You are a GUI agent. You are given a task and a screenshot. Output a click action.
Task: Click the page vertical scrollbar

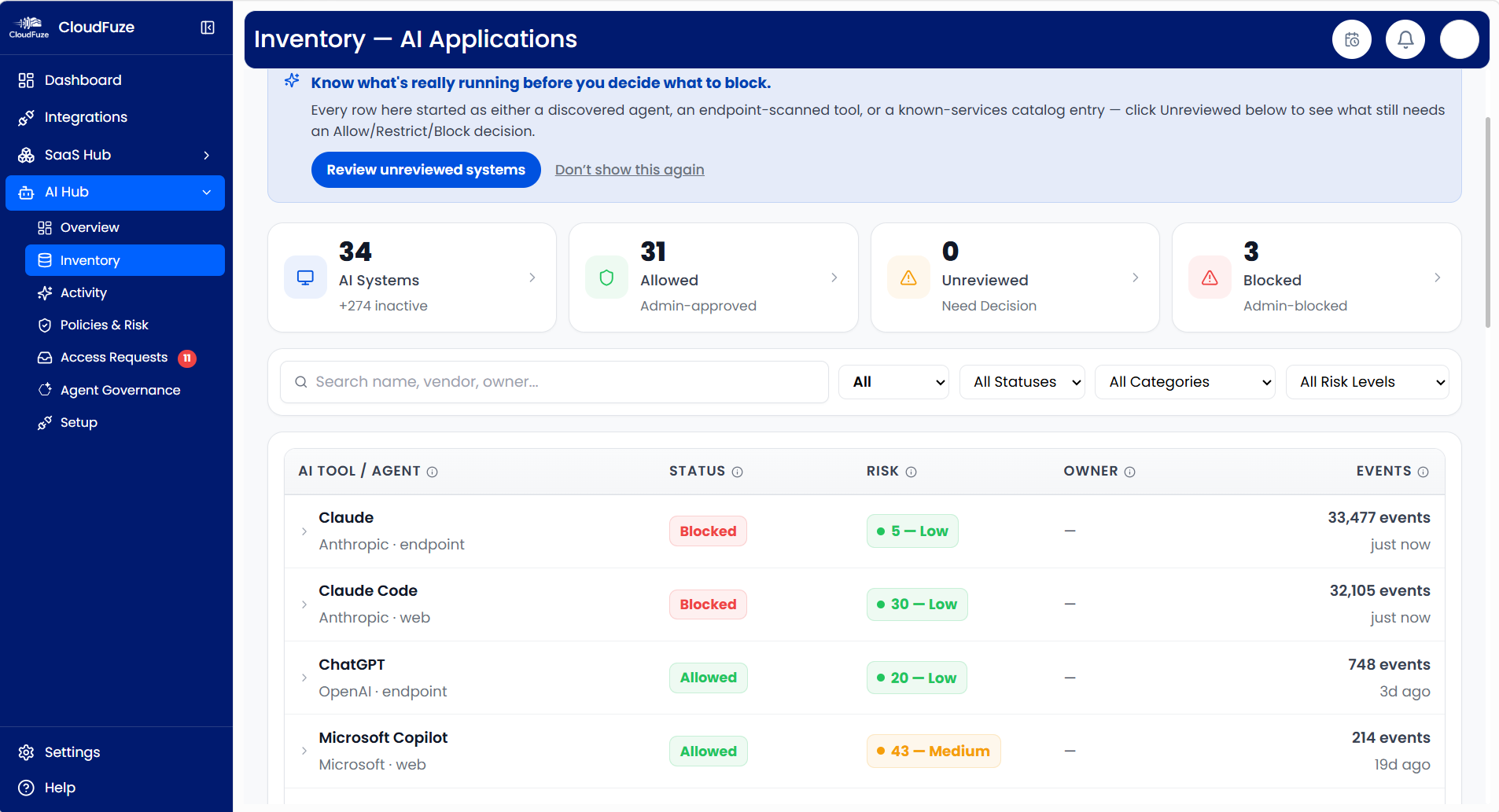point(1487,222)
